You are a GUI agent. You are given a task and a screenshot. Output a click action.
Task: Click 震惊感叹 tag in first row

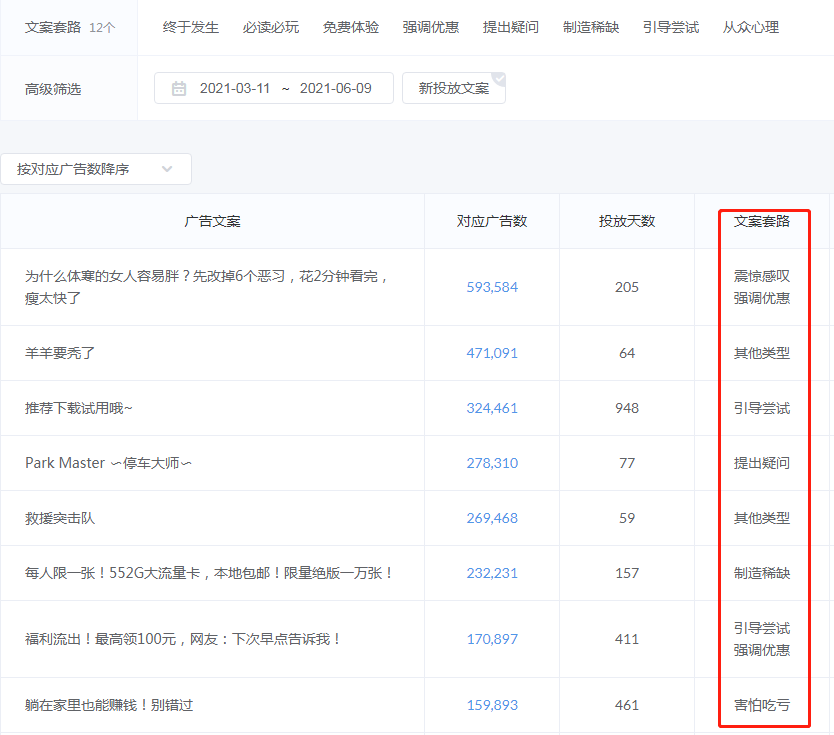coord(762,276)
